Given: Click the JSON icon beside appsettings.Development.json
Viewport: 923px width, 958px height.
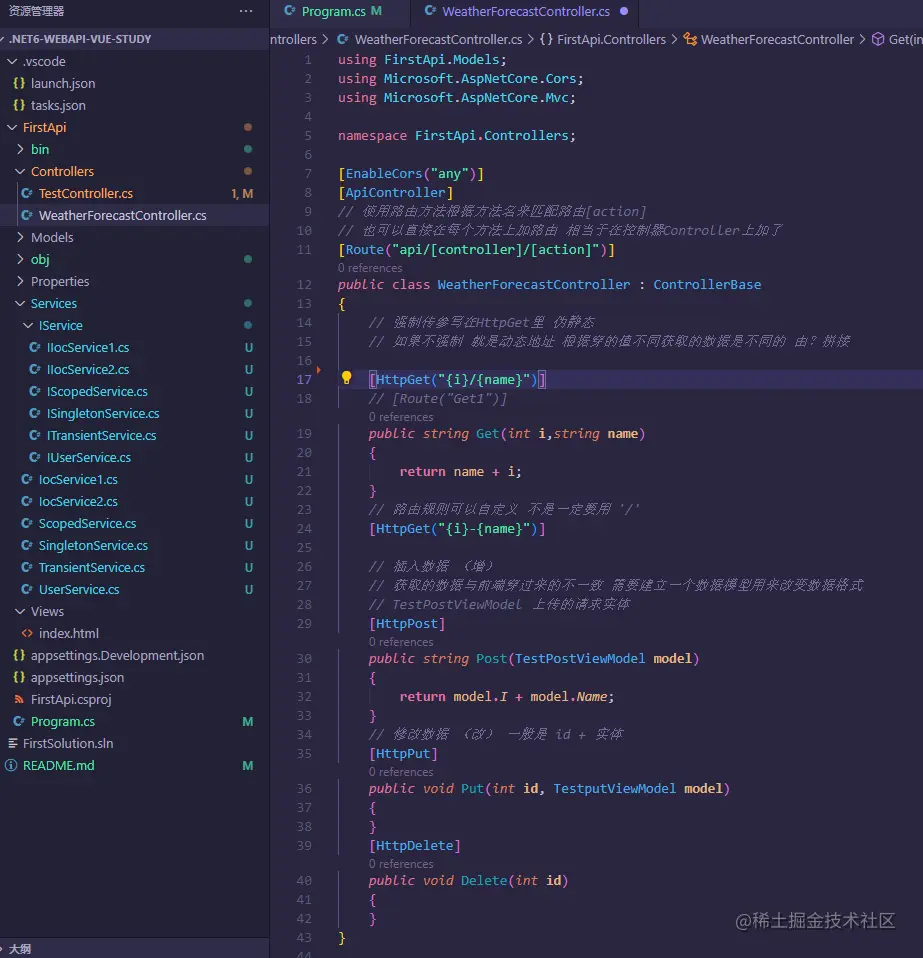Looking at the screenshot, I should click(x=19, y=655).
